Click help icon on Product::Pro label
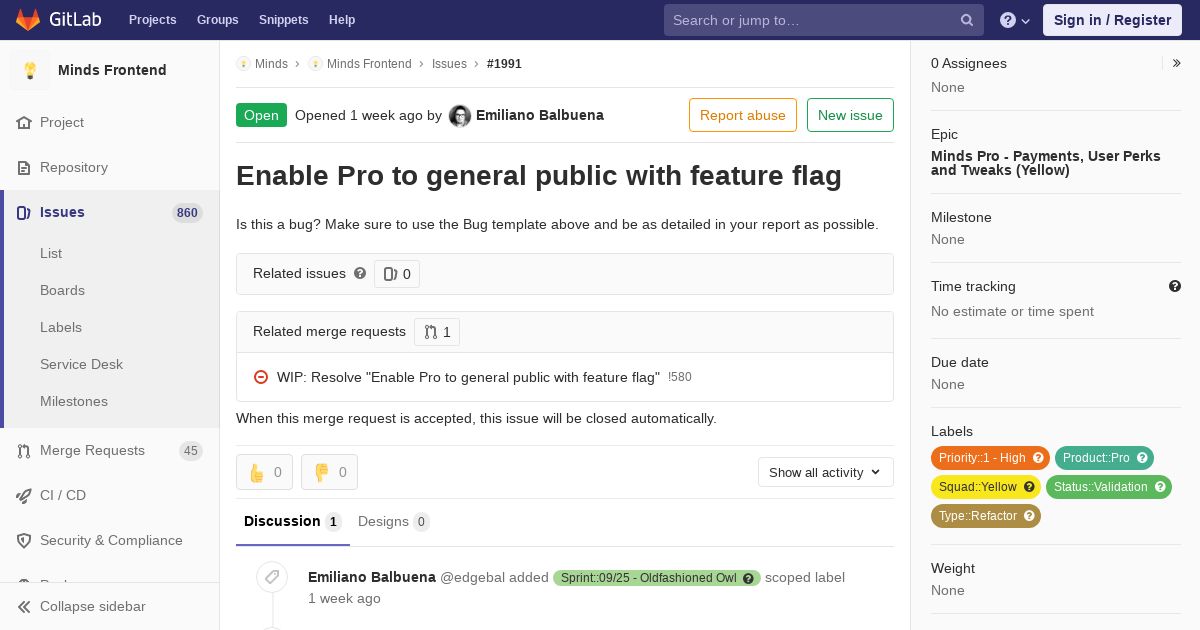1200x630 pixels. pyautogui.click(x=1142, y=458)
